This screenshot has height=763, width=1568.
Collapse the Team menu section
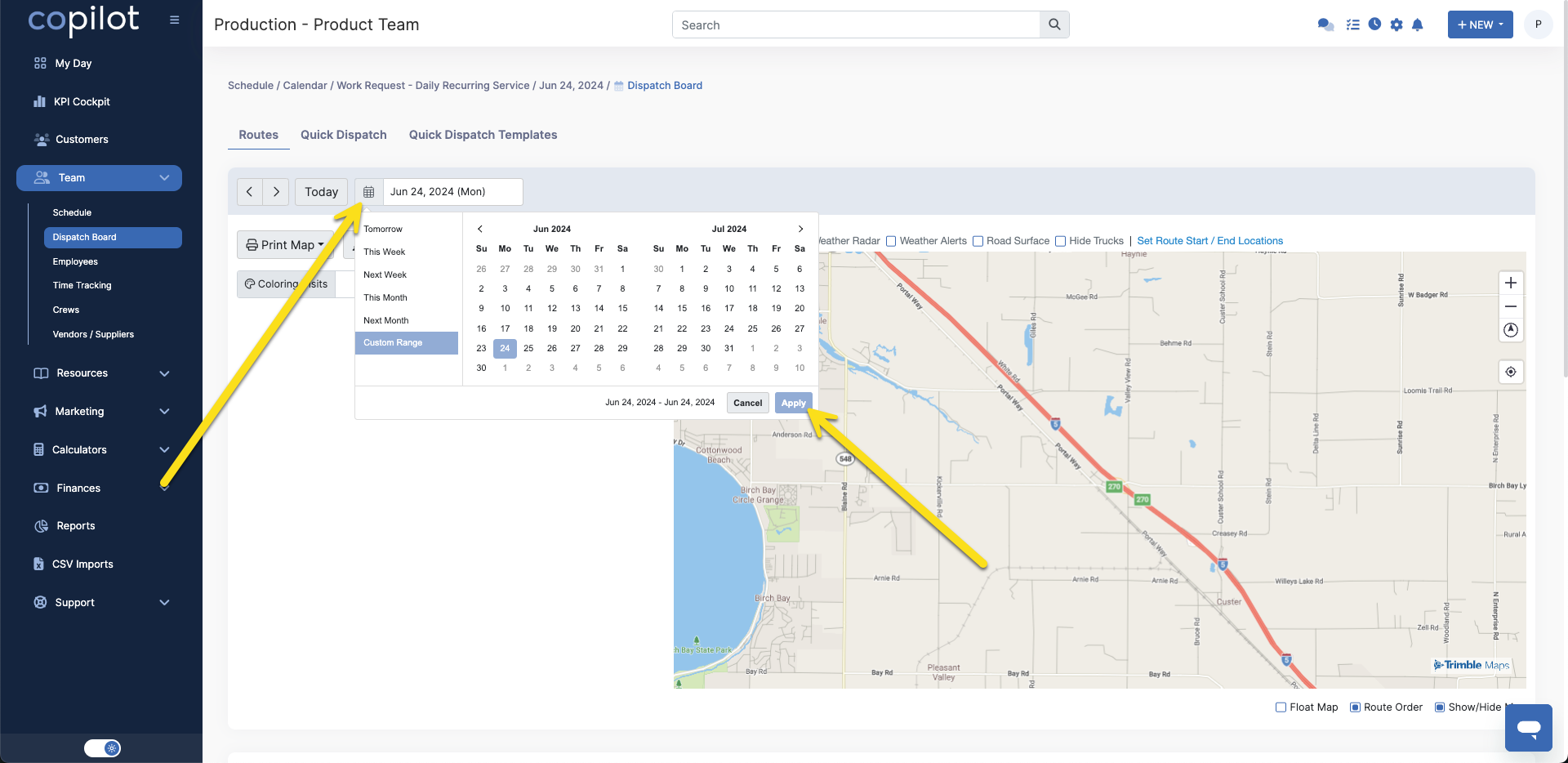click(99, 177)
